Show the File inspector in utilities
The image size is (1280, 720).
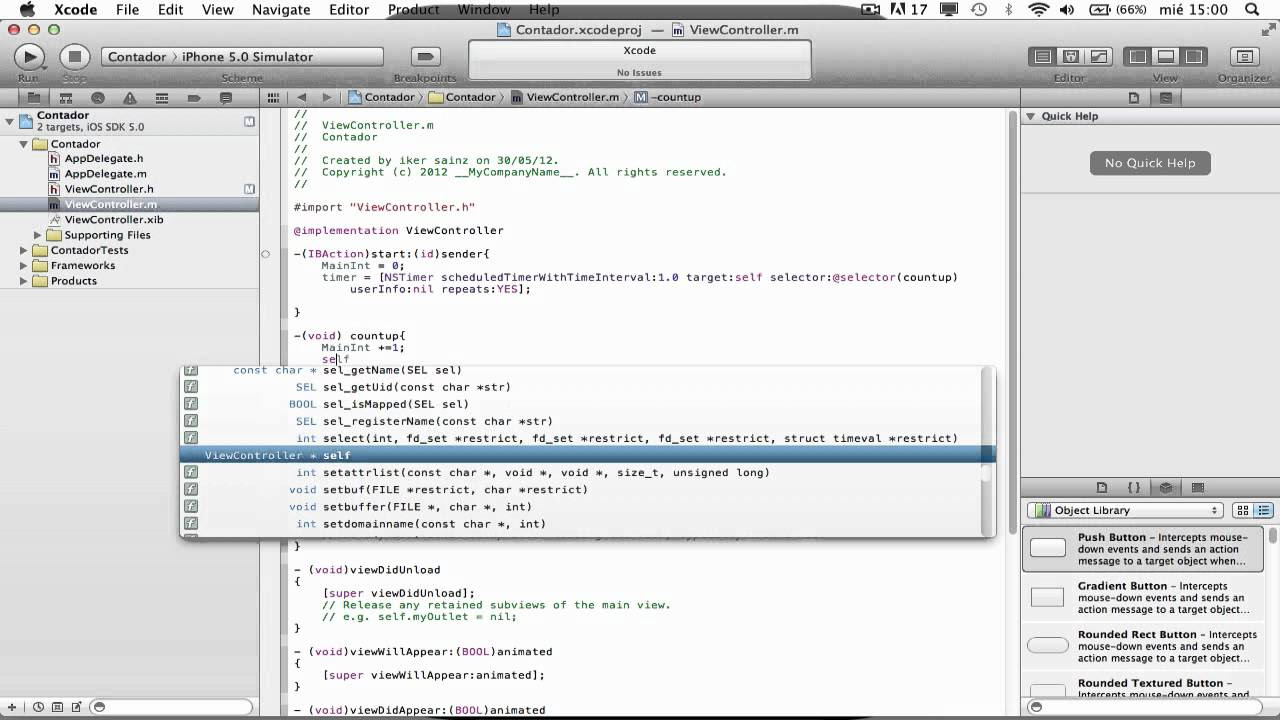[1134, 98]
